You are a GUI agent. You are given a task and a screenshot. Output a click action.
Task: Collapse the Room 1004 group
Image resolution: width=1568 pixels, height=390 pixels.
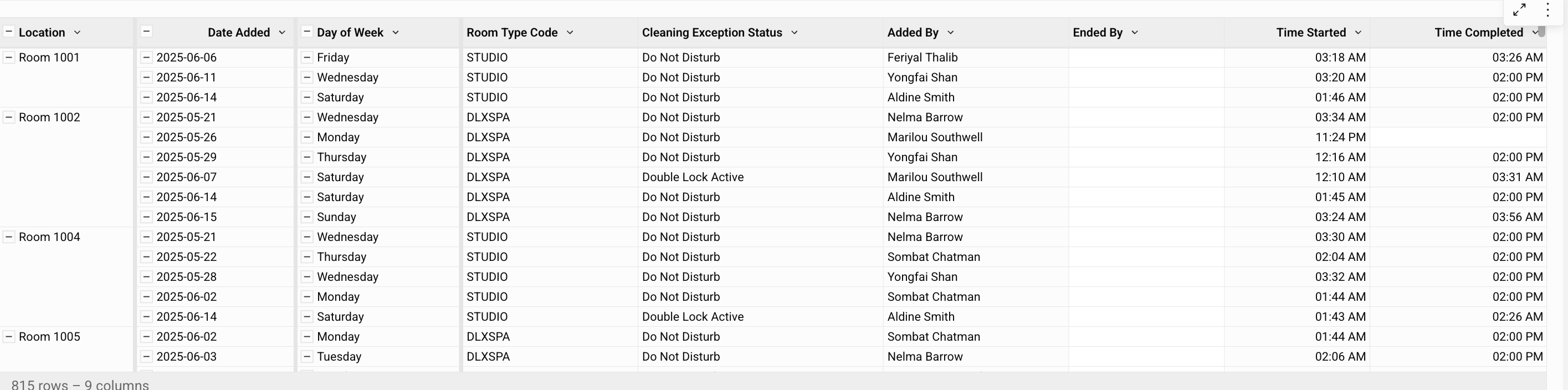coord(8,237)
